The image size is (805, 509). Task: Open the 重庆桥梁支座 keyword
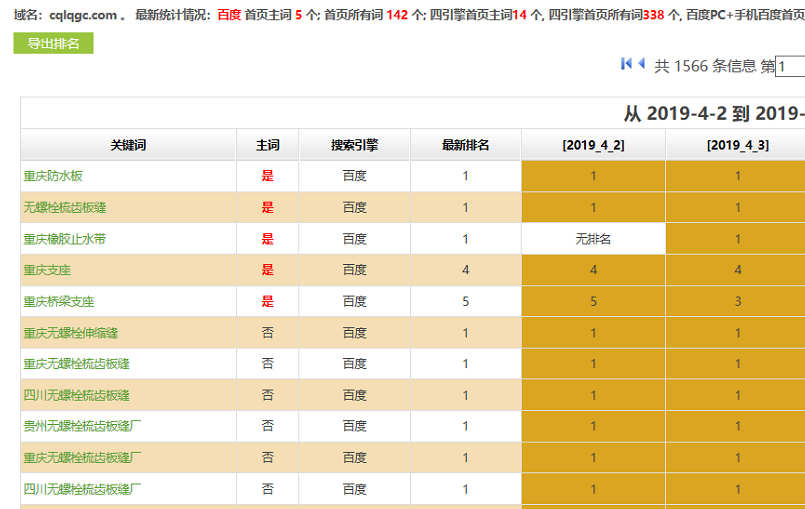pos(59,301)
